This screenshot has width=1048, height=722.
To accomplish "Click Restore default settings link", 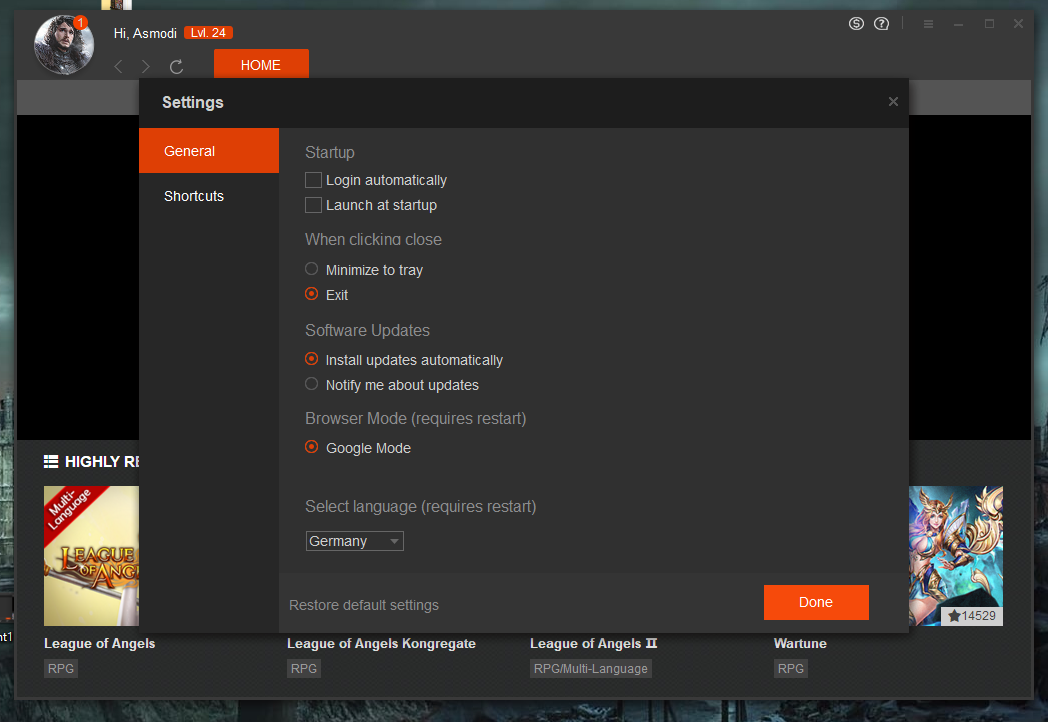I will pyautogui.click(x=364, y=605).
